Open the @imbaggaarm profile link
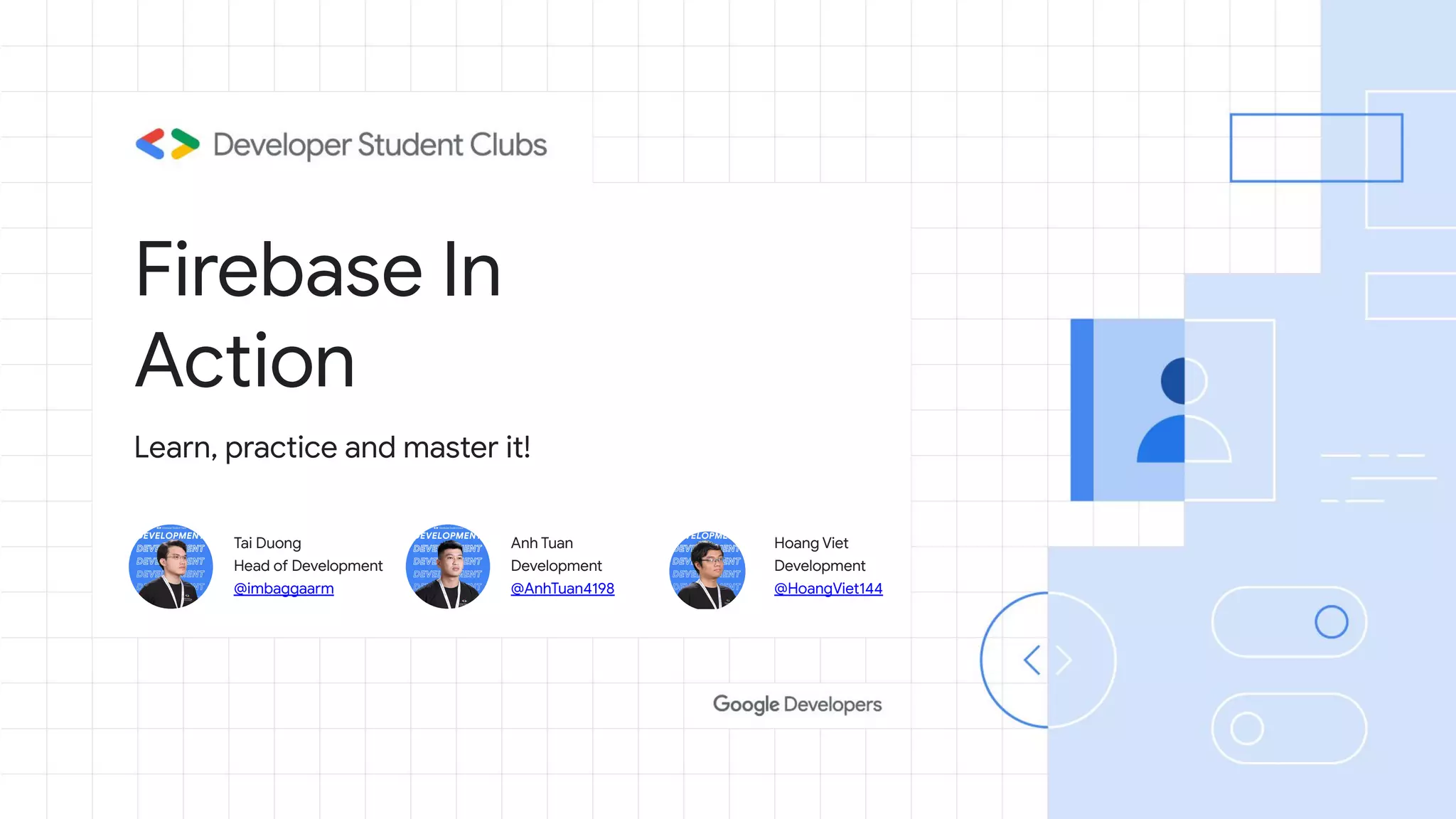The width and height of the screenshot is (1456, 819). pos(284,589)
